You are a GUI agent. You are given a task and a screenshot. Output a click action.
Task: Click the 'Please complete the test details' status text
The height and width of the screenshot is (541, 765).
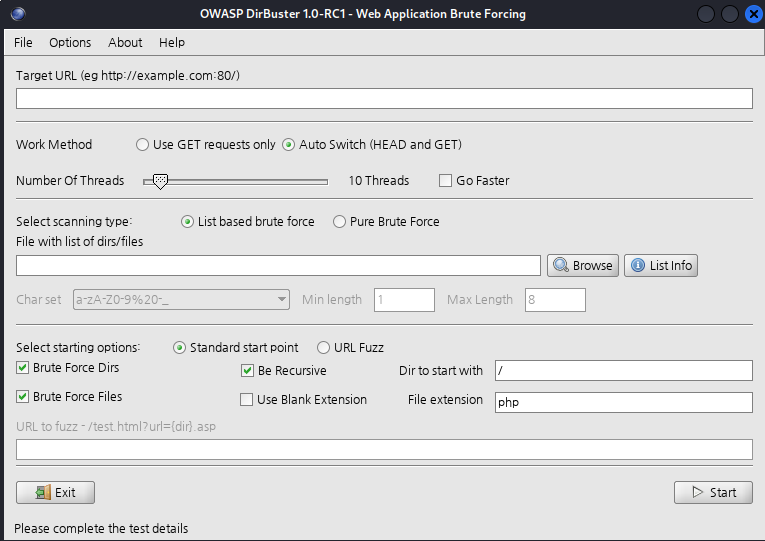pos(101,528)
